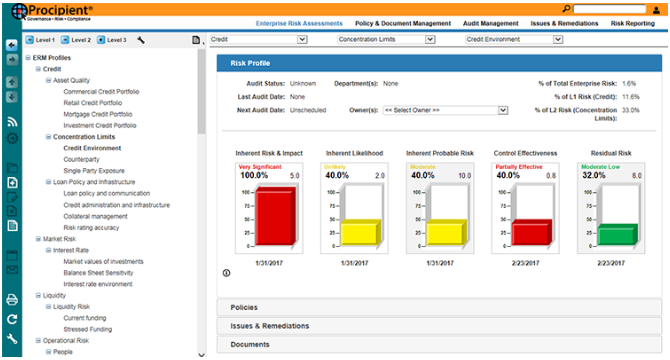The width and height of the screenshot is (670, 360).
Task: Open the envelope mail sidebar icon
Action: 12,270
